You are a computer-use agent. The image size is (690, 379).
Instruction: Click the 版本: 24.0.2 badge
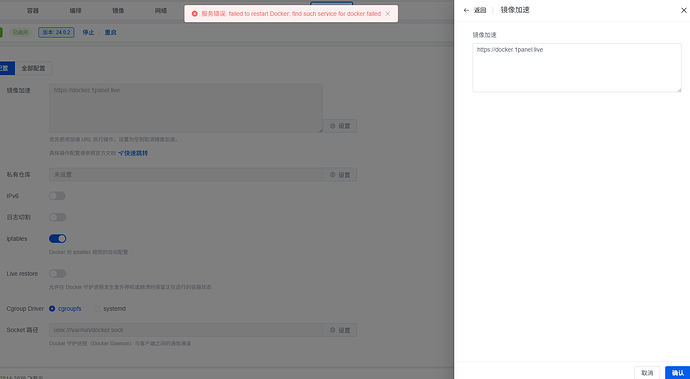click(56, 32)
